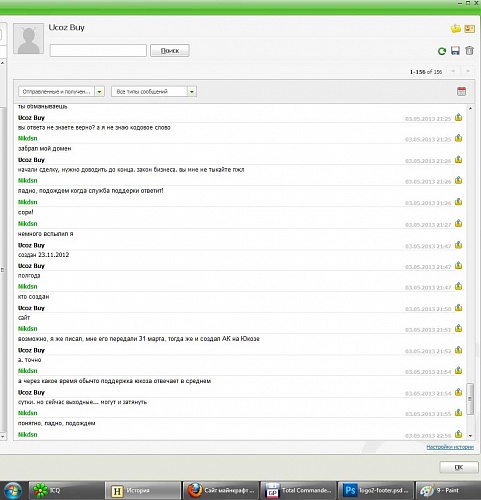Click the Windows Start button
Screen dimensions: 481x500
(12, 491)
